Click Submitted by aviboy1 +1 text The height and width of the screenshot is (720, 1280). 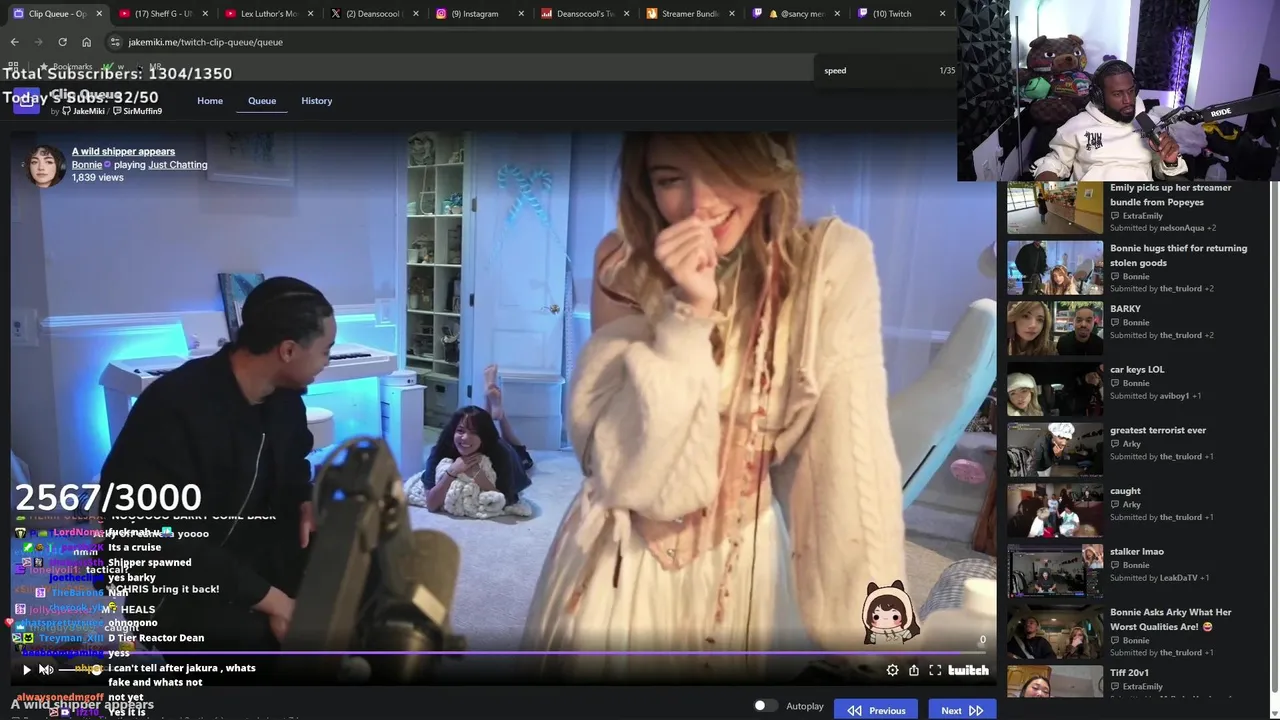coord(1155,396)
